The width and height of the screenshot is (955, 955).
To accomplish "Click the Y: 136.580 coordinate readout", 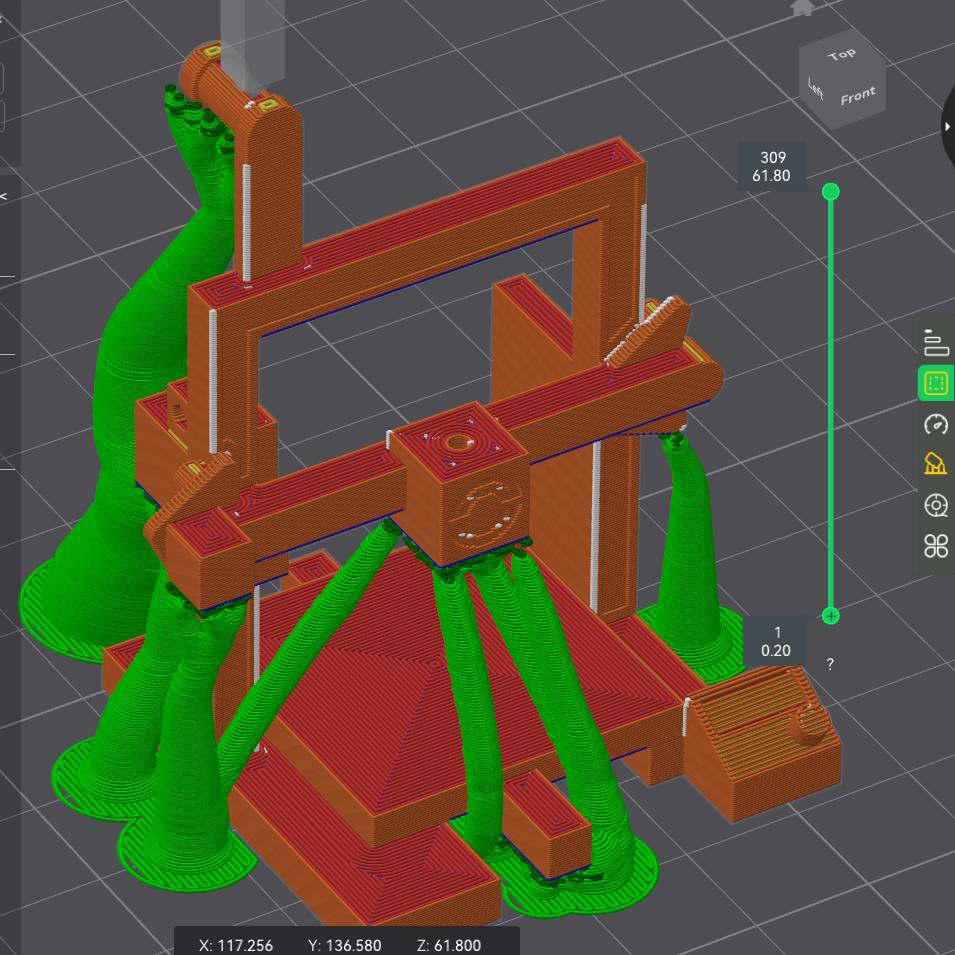I will (x=345, y=945).
